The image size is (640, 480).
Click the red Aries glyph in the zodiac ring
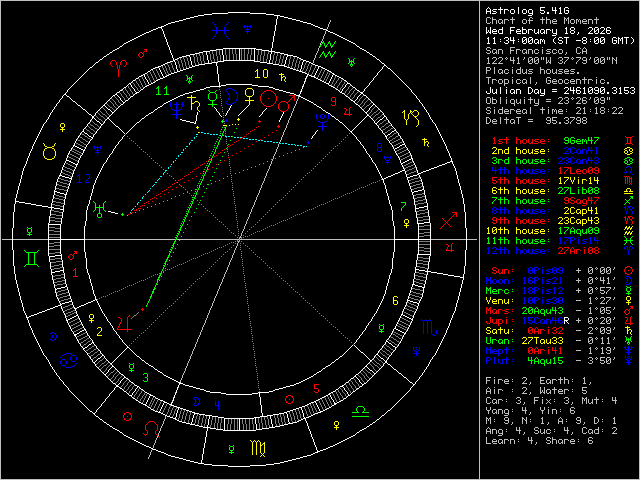(x=119, y=68)
